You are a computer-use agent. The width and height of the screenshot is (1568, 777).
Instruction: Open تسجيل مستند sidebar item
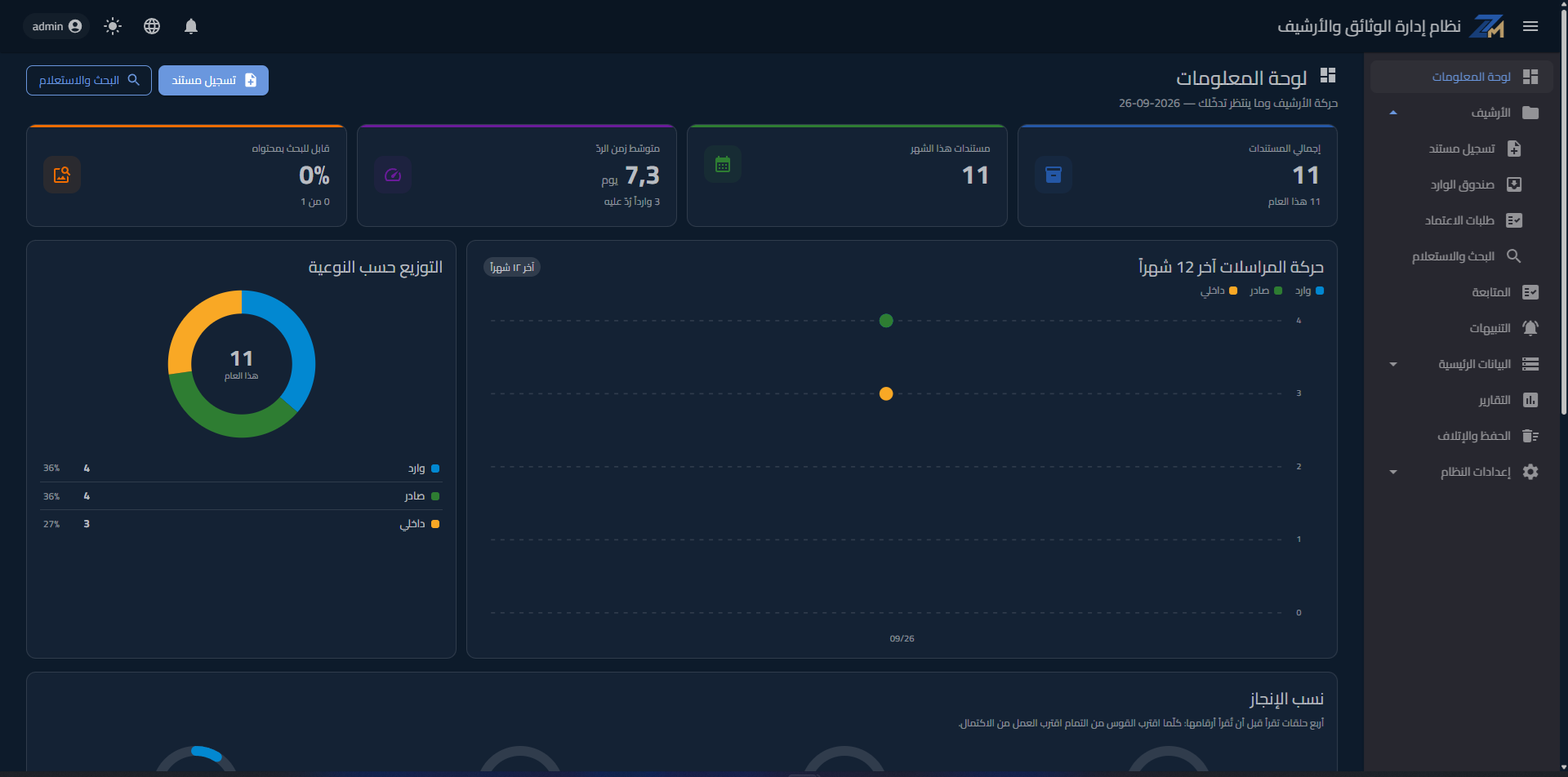click(x=1462, y=149)
